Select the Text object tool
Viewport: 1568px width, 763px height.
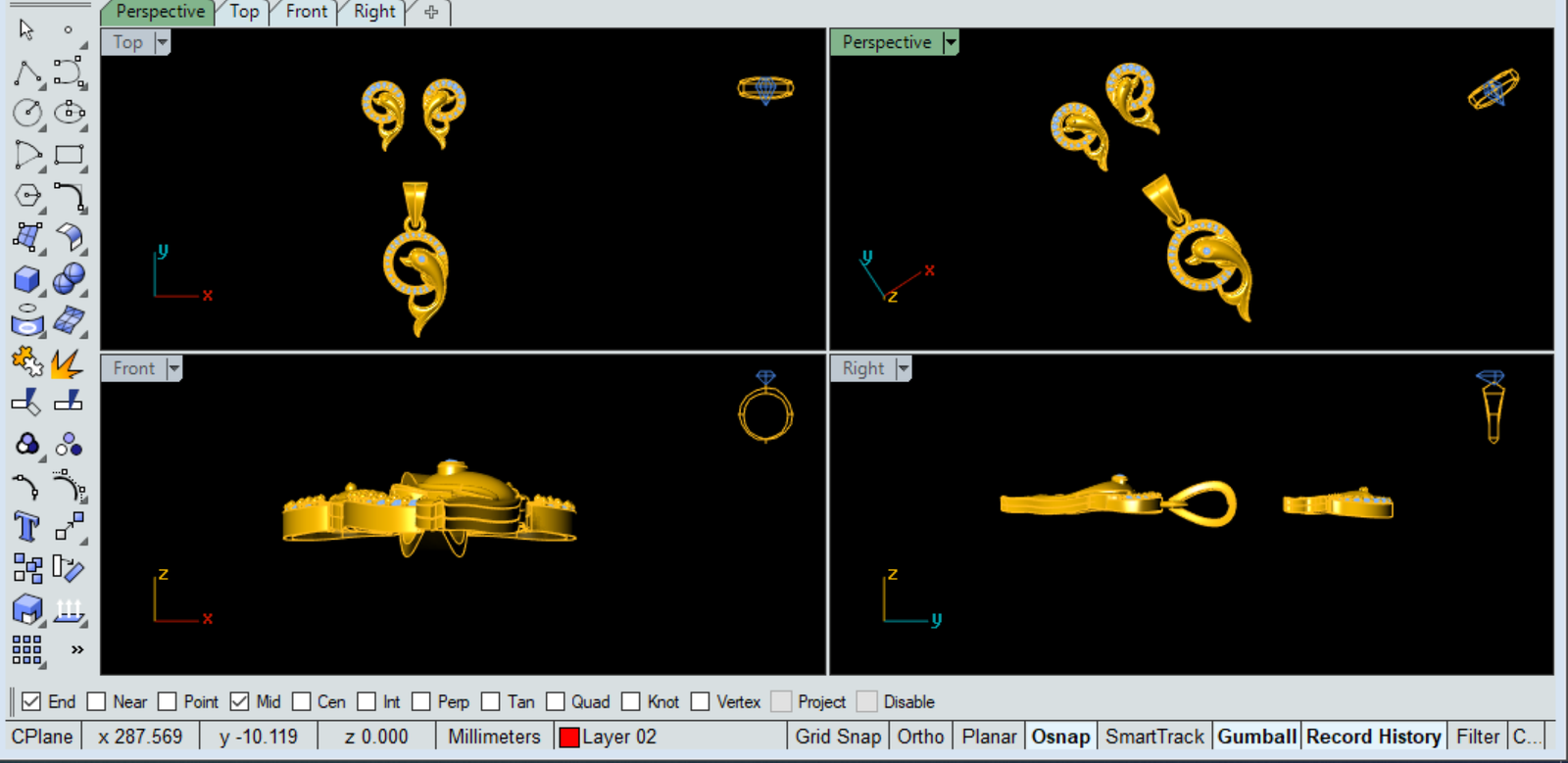tap(26, 527)
